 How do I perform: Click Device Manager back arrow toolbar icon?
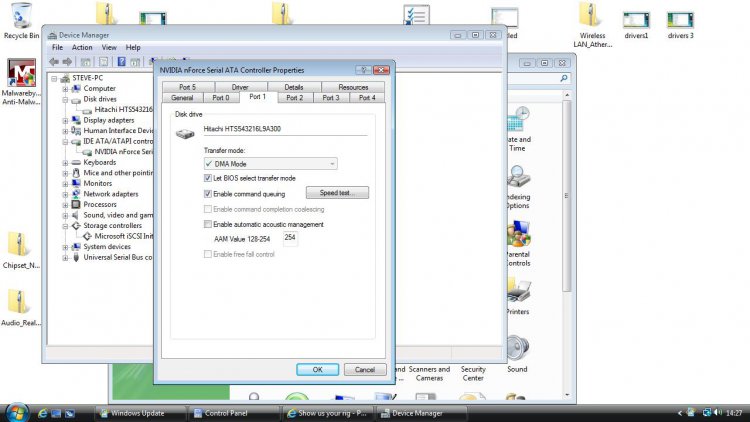(54, 62)
